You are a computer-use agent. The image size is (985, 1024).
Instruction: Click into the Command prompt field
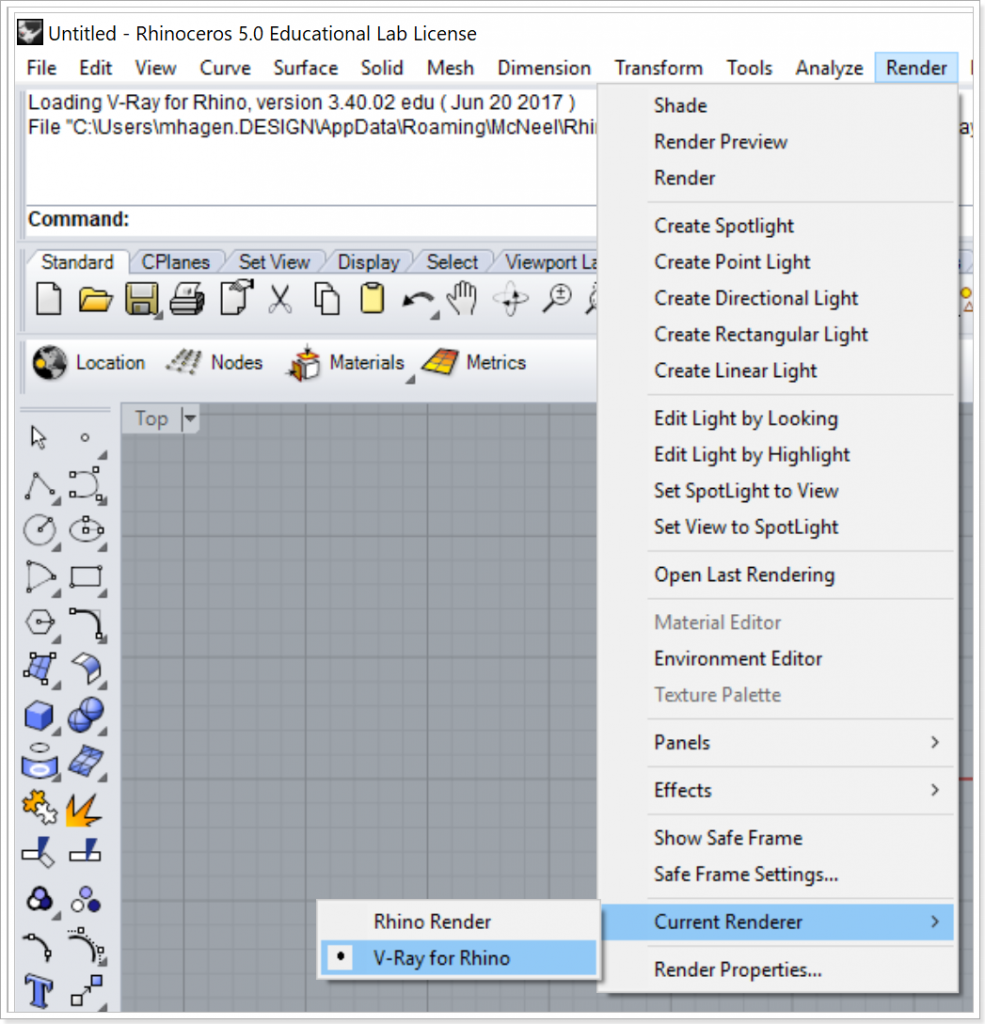(x=311, y=219)
